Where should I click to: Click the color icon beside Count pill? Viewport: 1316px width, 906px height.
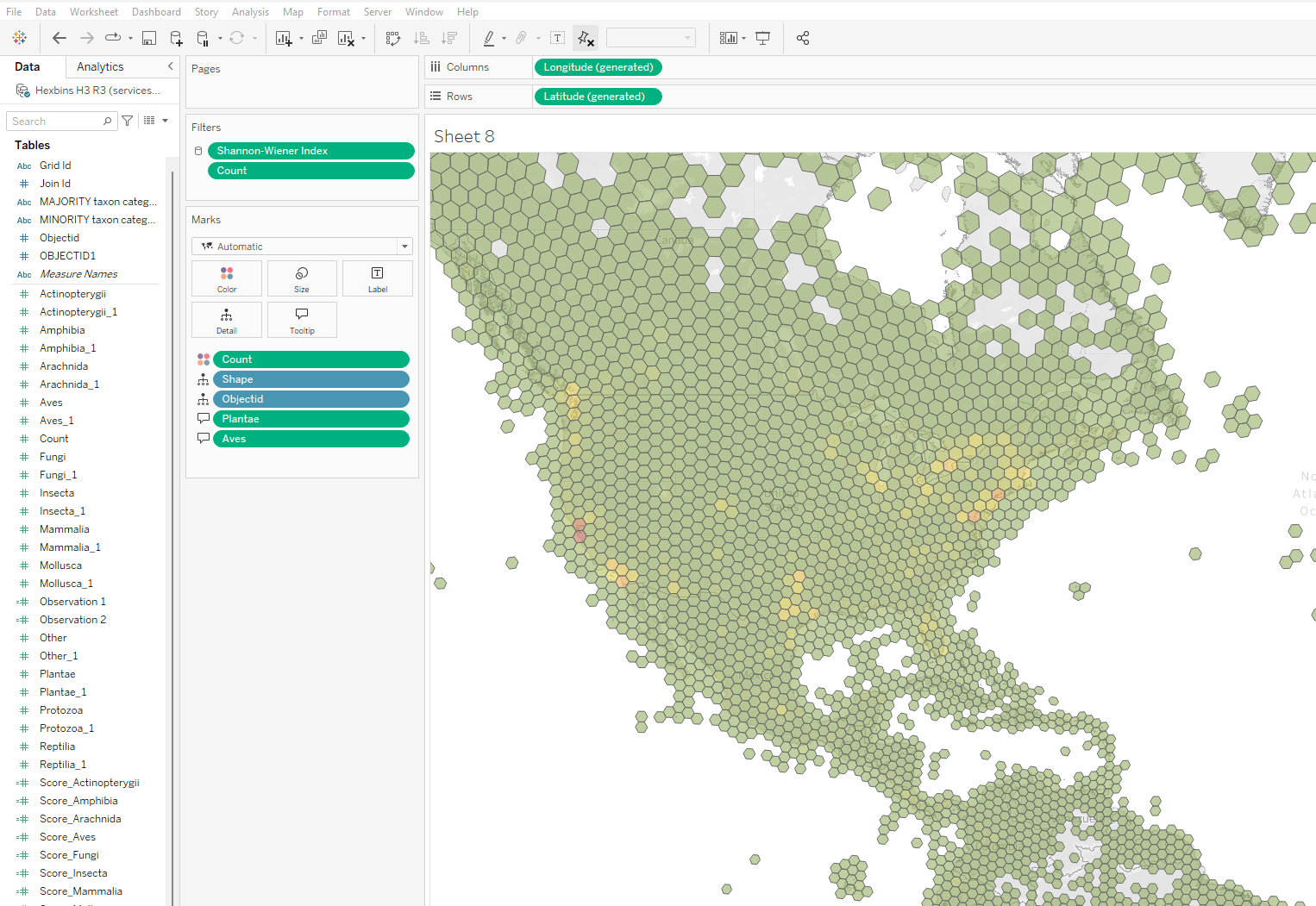tap(204, 359)
